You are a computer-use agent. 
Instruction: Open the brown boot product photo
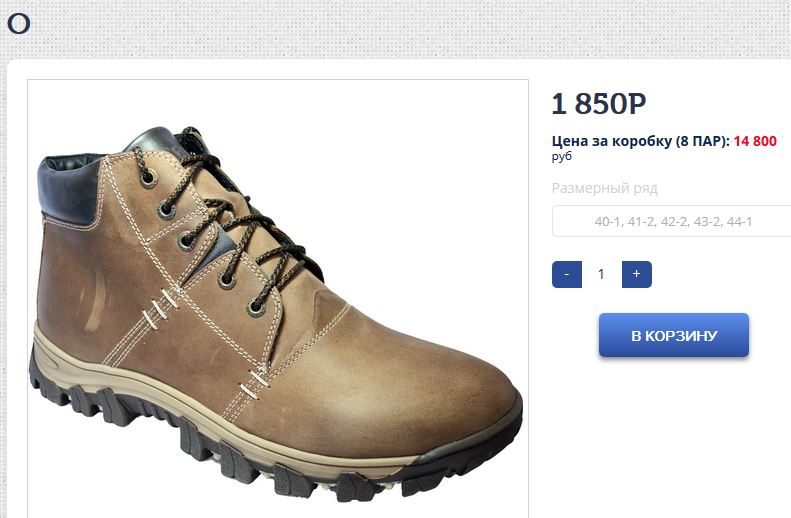277,298
